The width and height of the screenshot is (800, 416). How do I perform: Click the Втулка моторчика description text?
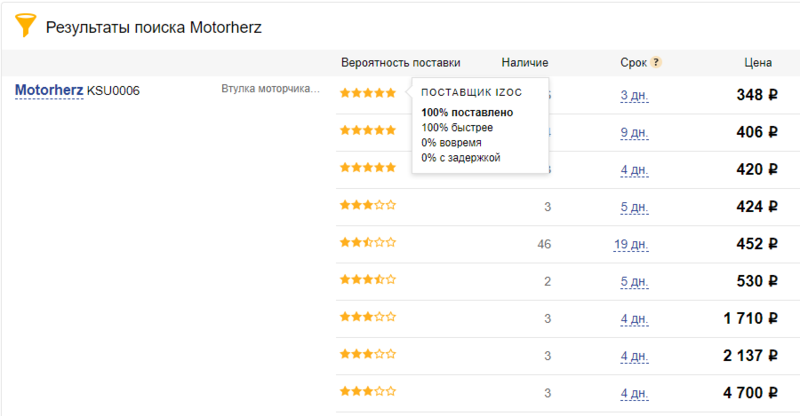tap(270, 90)
